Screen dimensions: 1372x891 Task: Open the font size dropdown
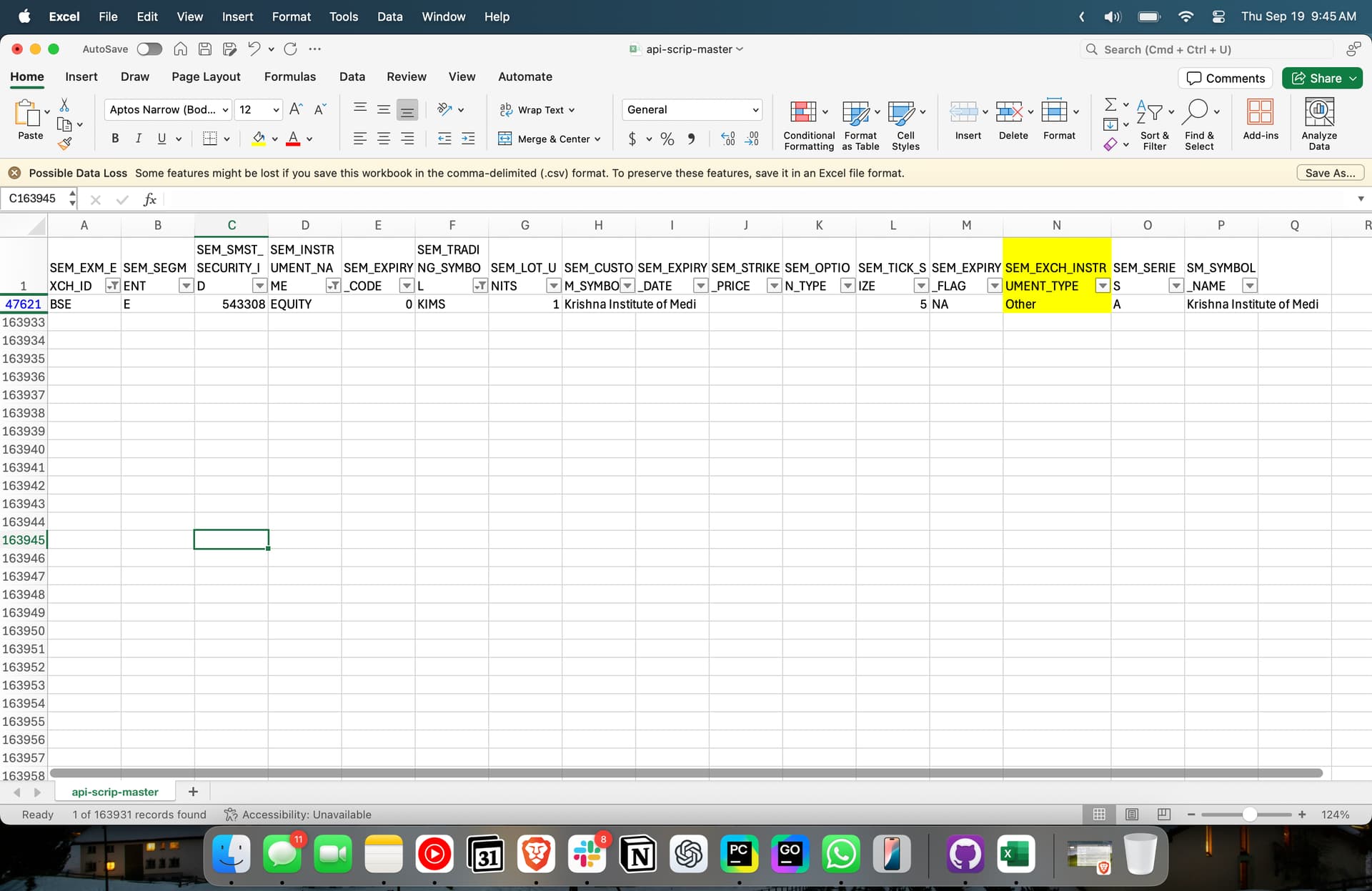pos(276,109)
